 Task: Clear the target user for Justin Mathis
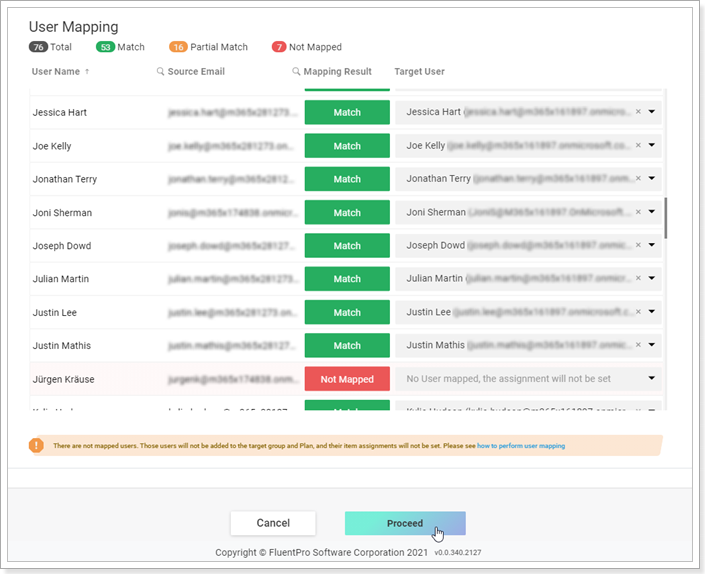pyautogui.click(x=638, y=345)
